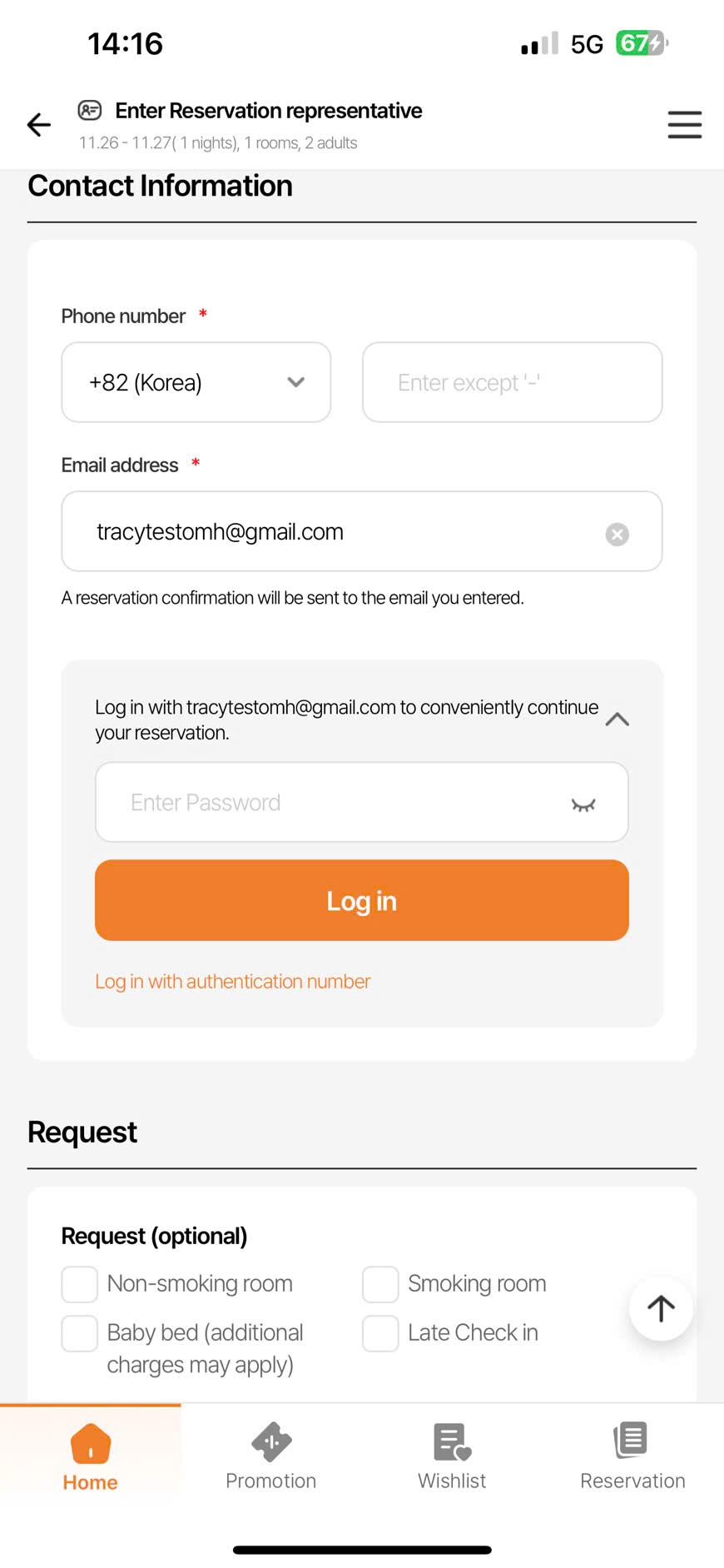The height and width of the screenshot is (1568, 724).
Task: Tap the scroll-to-top arrow button
Action: (661, 1308)
